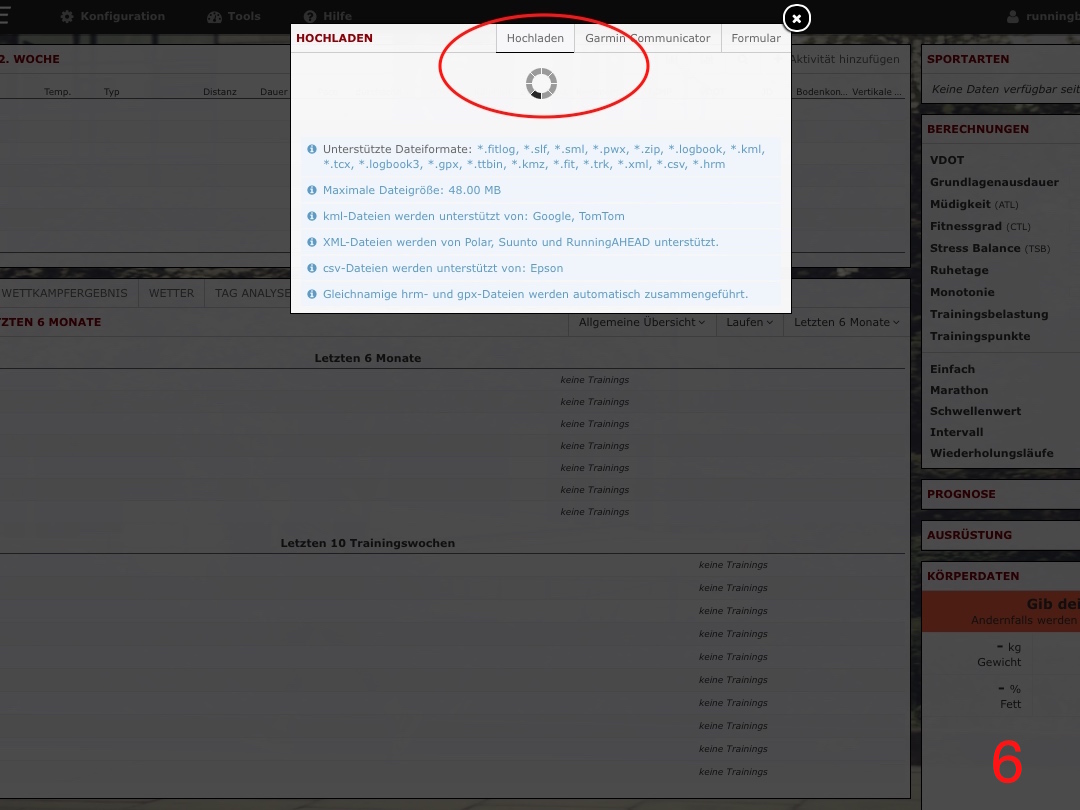Click info icon beside Unterstützte Dateiformate
Viewport: 1080px width, 810px height.
tap(312, 149)
